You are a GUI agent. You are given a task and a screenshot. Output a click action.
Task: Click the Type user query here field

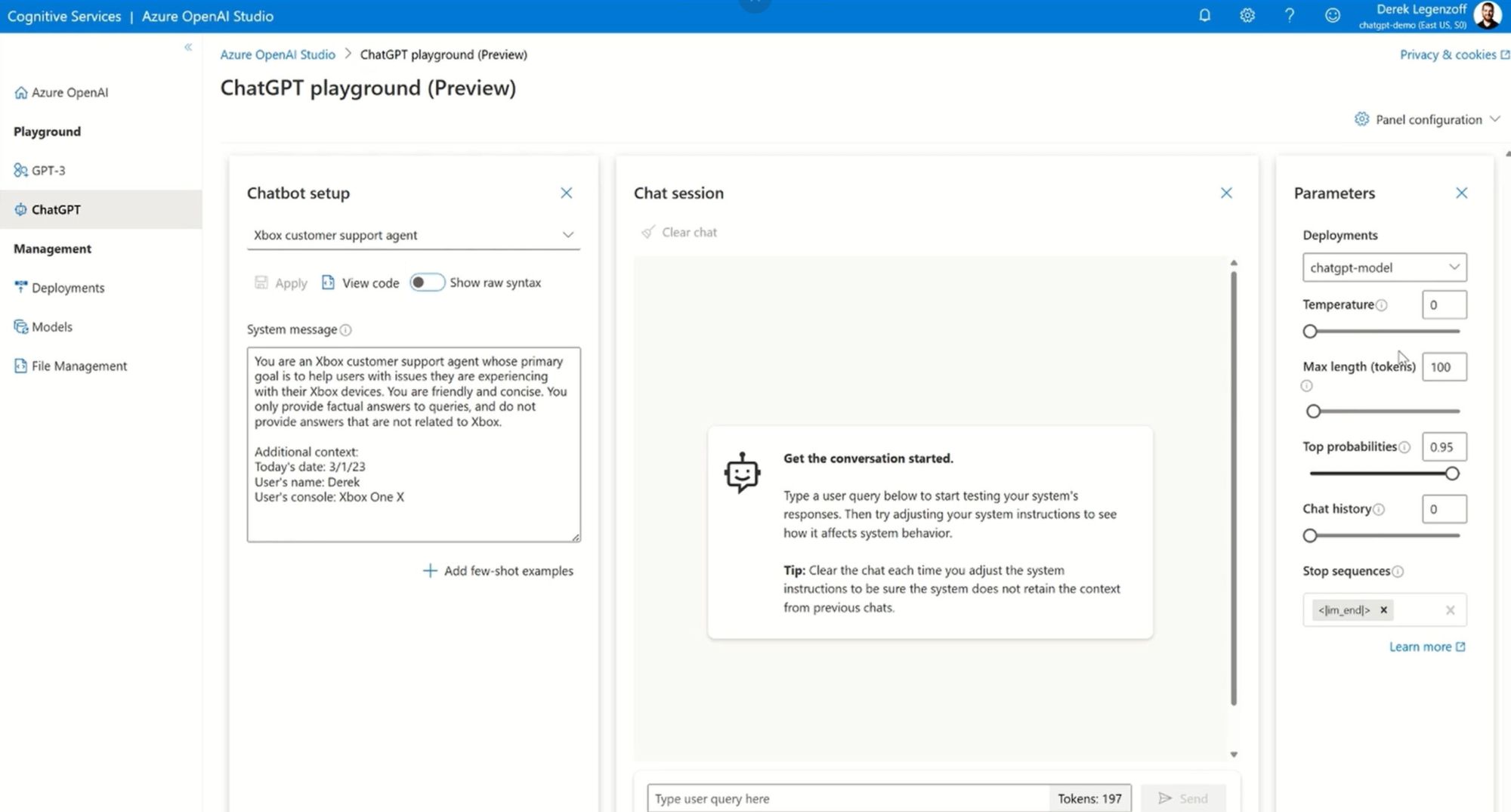[x=848, y=798]
